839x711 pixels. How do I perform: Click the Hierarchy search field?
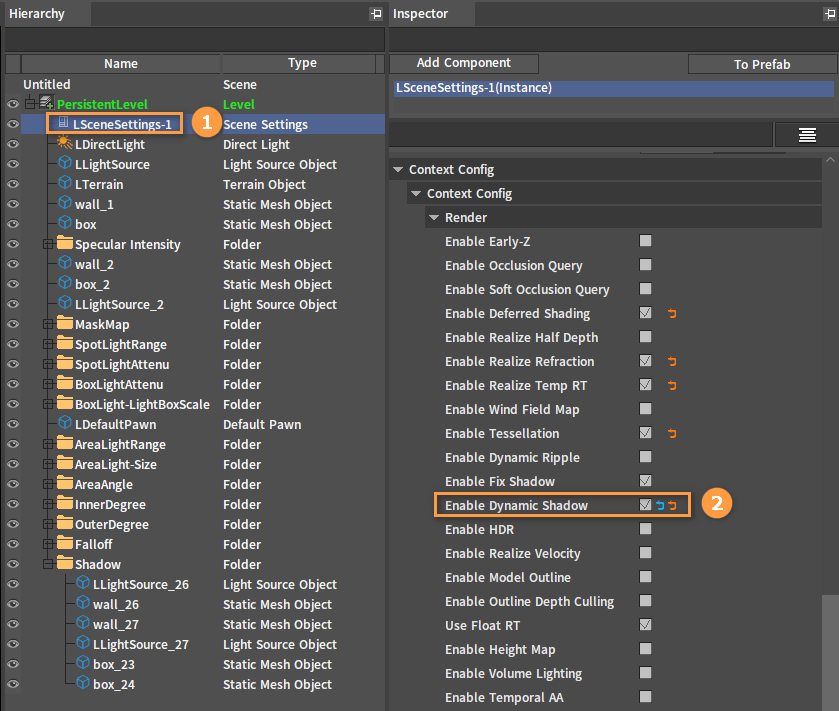click(x=195, y=40)
